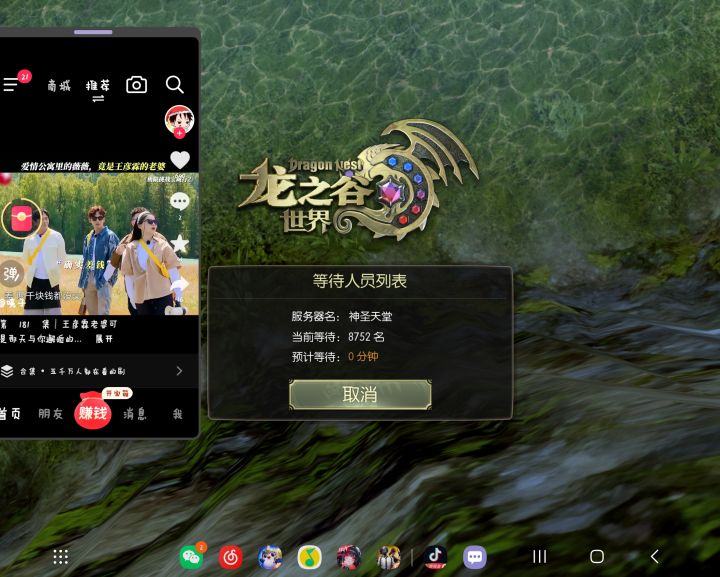Go to the 首页 bottom tab
The width and height of the screenshot is (720, 577).
pyautogui.click(x=10, y=414)
